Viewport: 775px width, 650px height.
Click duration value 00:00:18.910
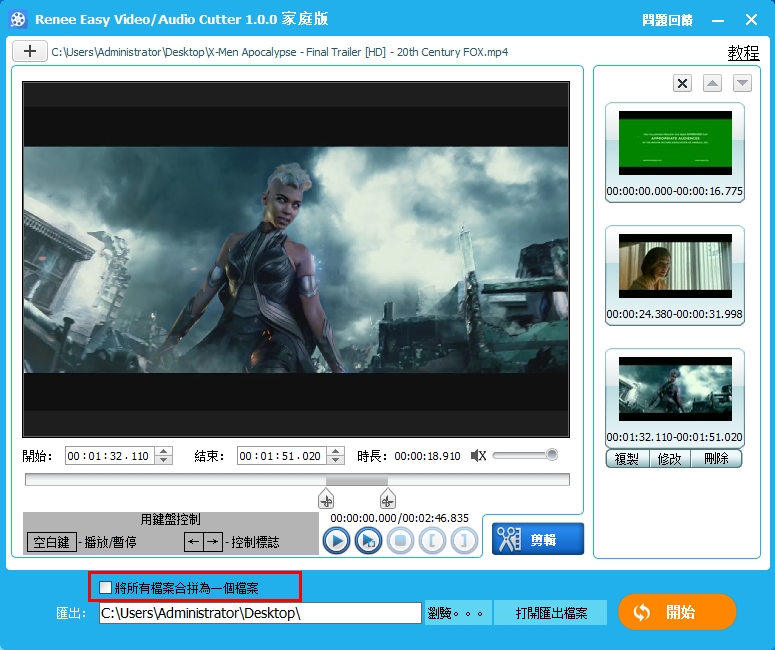[427, 456]
